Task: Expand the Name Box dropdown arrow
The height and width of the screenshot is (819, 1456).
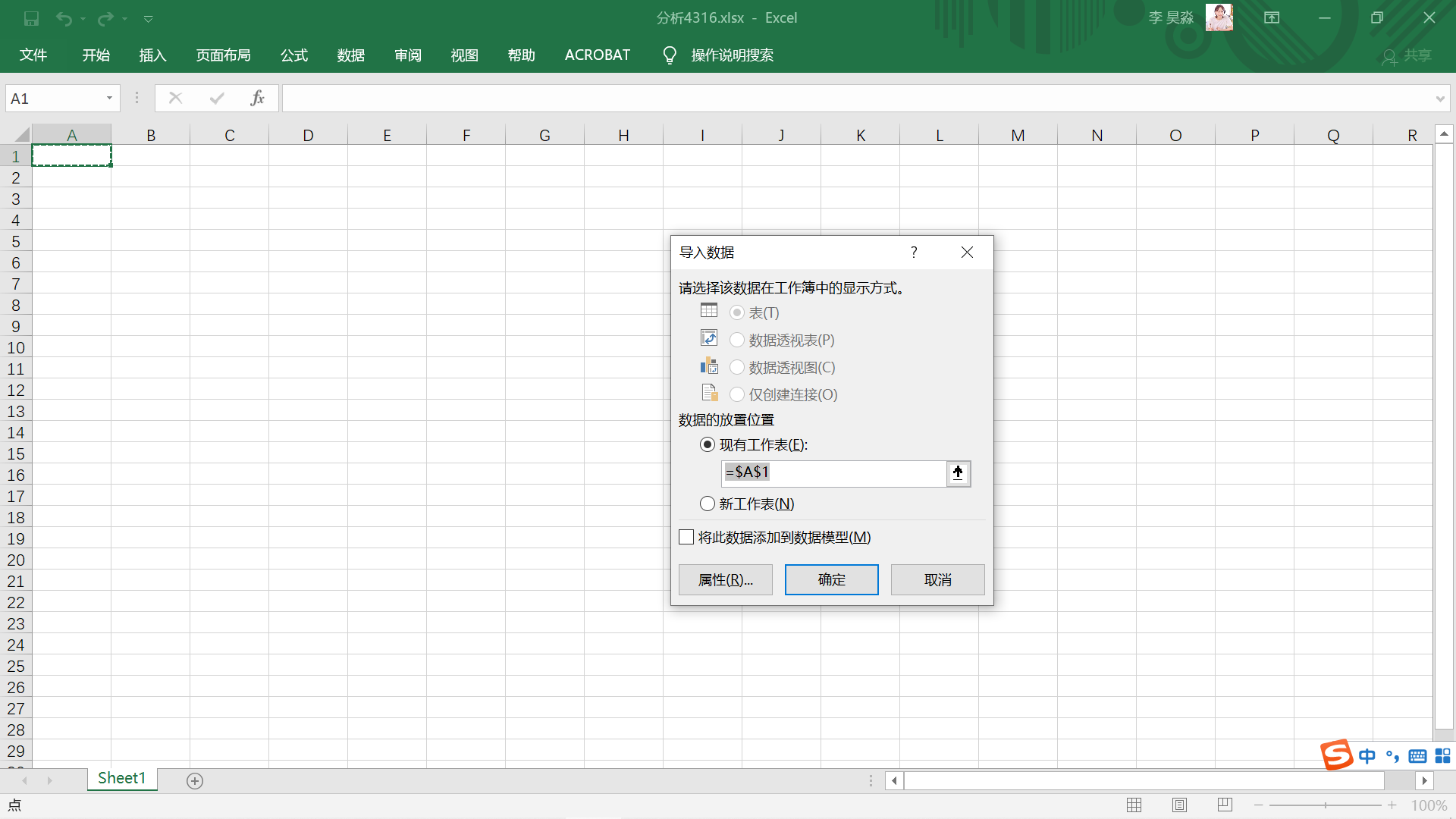Action: pos(109,98)
